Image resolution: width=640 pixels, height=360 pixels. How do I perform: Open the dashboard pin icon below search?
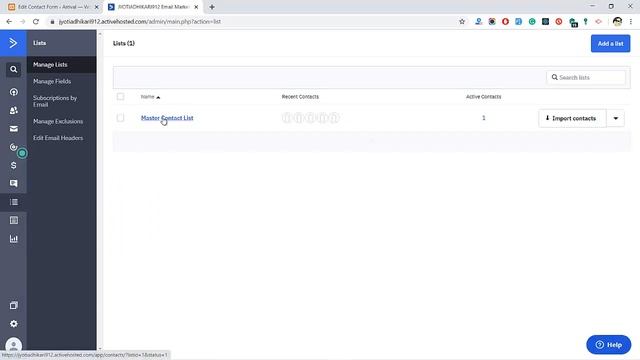(13, 92)
